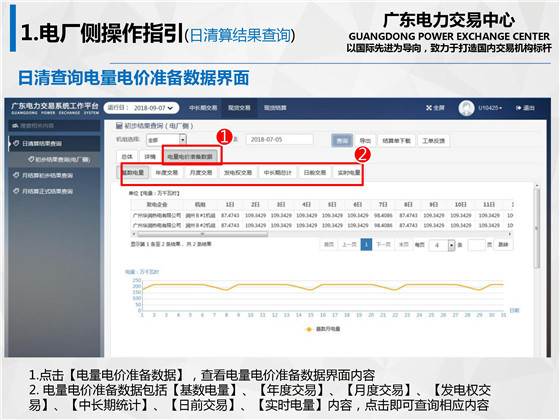Open 初步结果查询(电厂侧) sidebar sub-item

(59, 159)
